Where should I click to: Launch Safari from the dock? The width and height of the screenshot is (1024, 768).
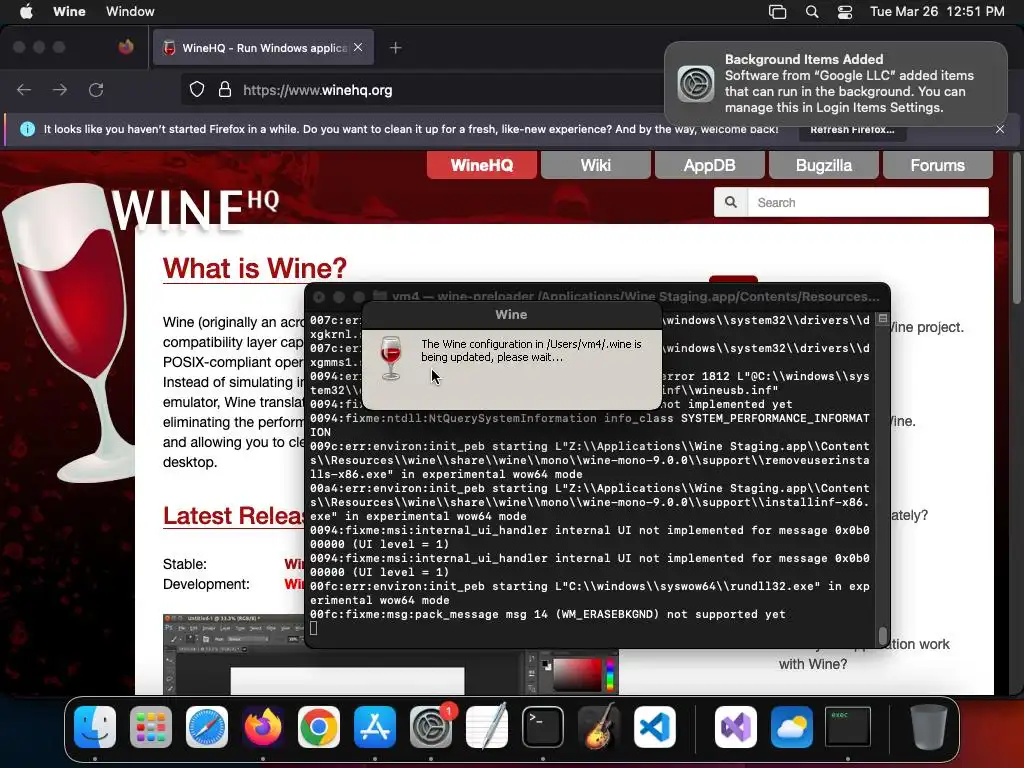click(x=207, y=727)
